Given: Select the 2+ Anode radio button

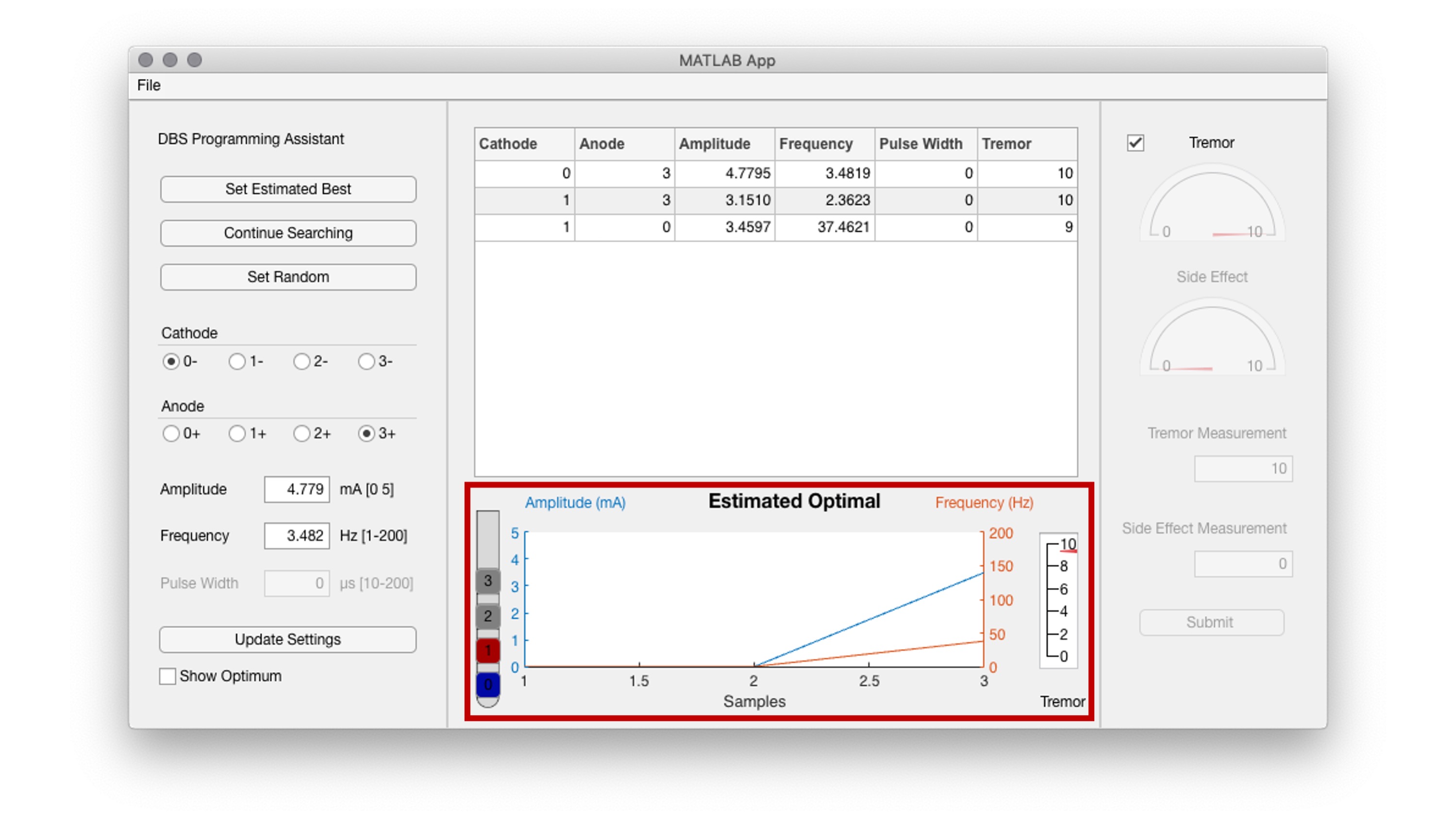Looking at the screenshot, I should (301, 434).
